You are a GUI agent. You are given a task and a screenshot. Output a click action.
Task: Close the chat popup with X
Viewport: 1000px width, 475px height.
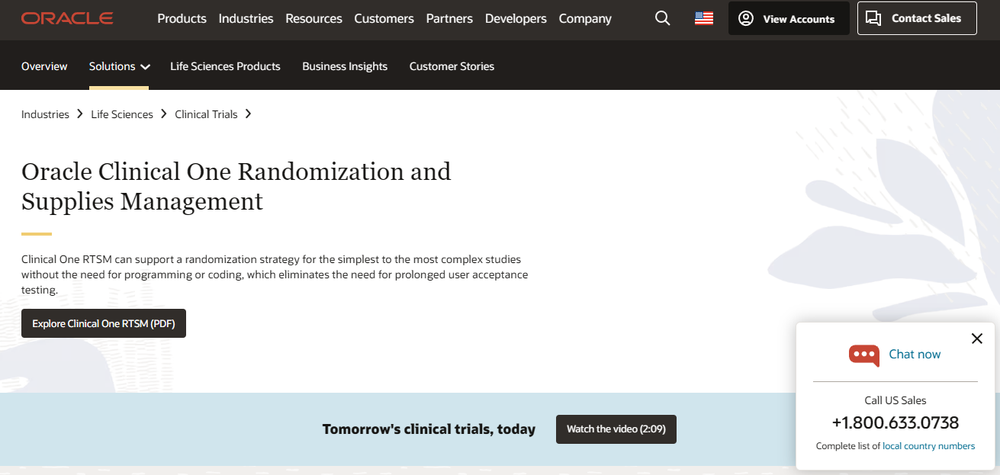[976, 339]
